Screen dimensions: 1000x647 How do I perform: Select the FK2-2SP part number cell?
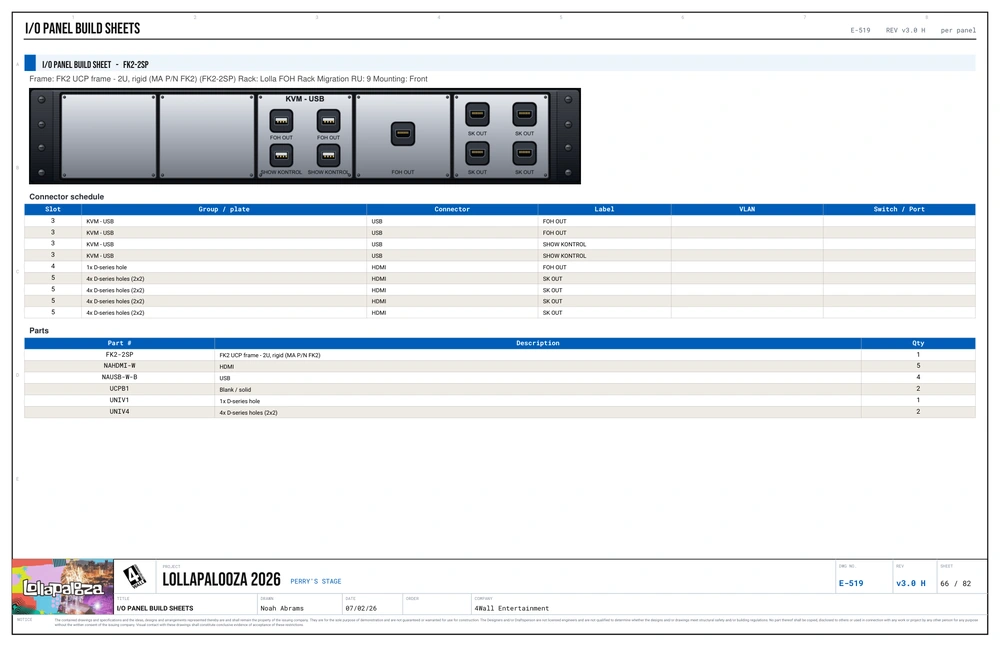pos(119,355)
